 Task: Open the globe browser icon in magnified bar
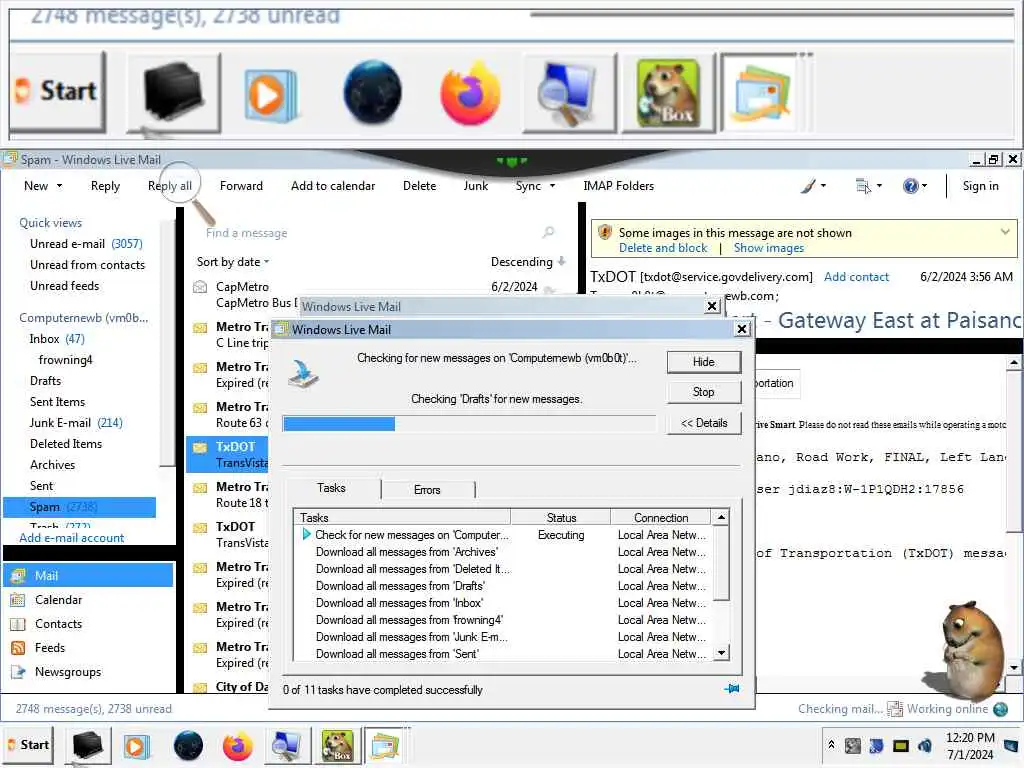(x=372, y=93)
